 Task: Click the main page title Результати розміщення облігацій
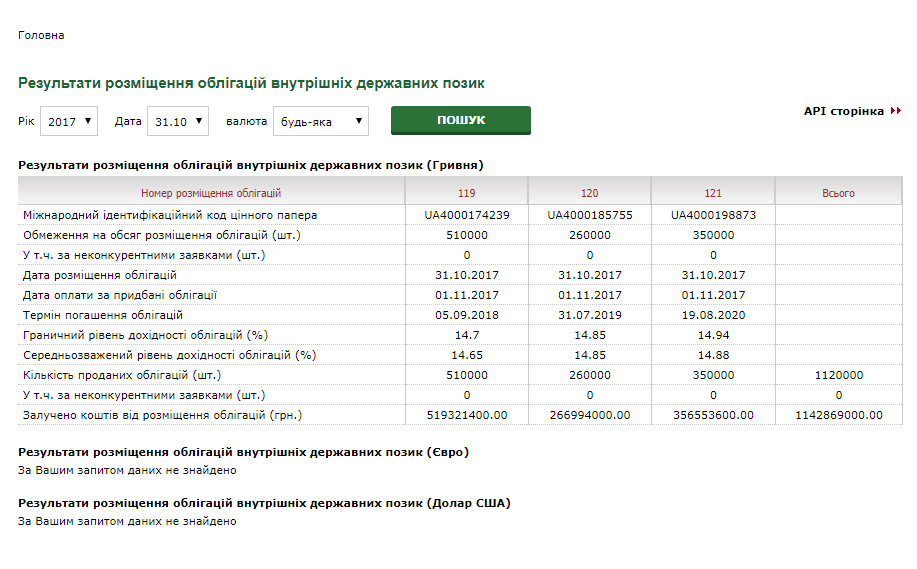tap(251, 83)
